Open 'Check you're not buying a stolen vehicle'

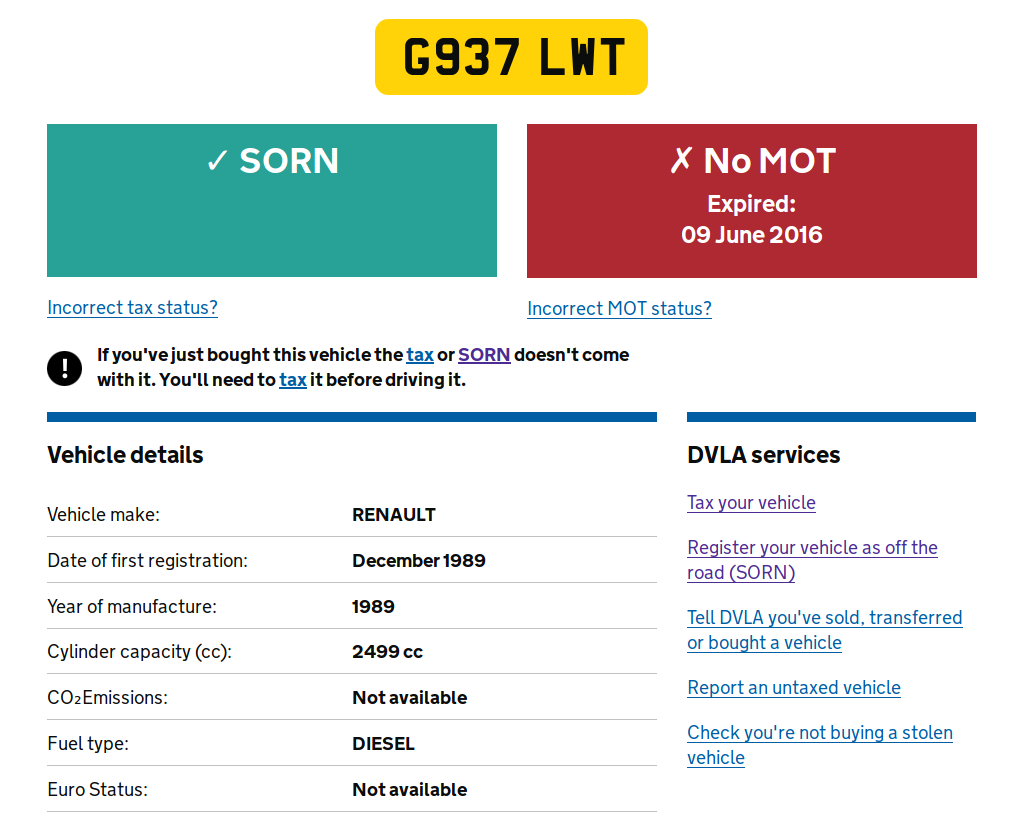click(x=820, y=745)
